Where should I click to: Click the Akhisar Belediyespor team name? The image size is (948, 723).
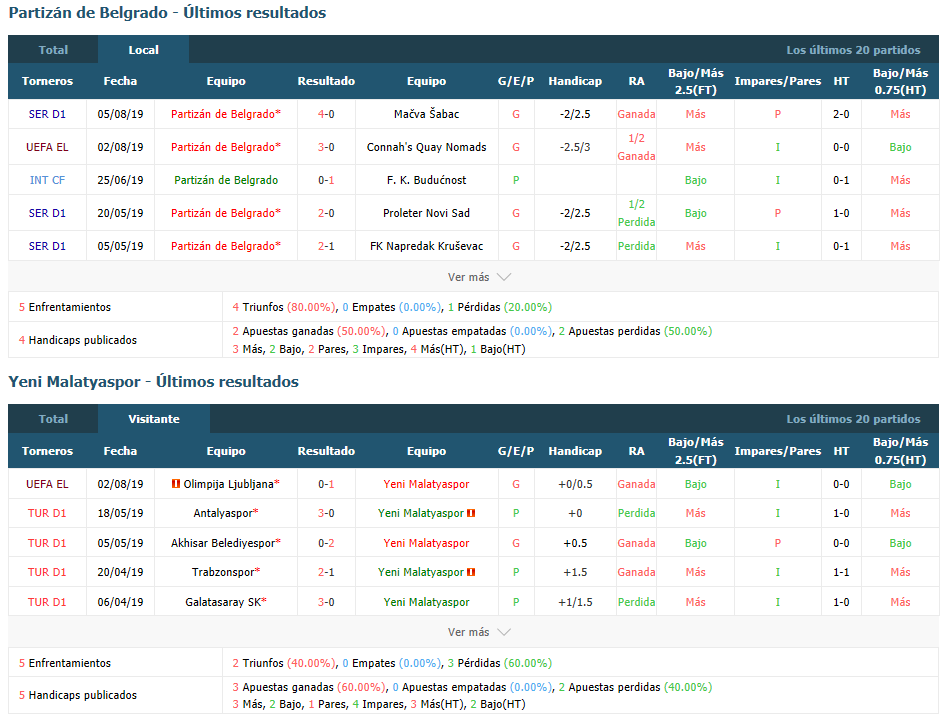223,543
